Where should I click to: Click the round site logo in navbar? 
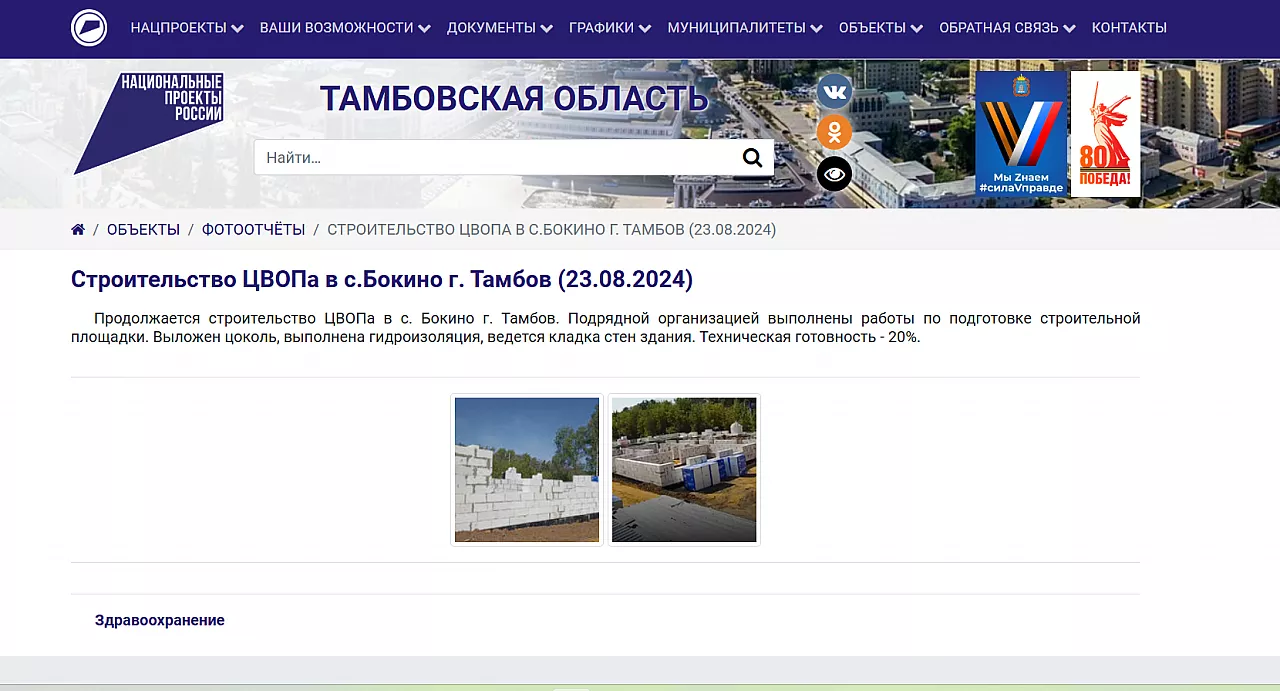89,27
